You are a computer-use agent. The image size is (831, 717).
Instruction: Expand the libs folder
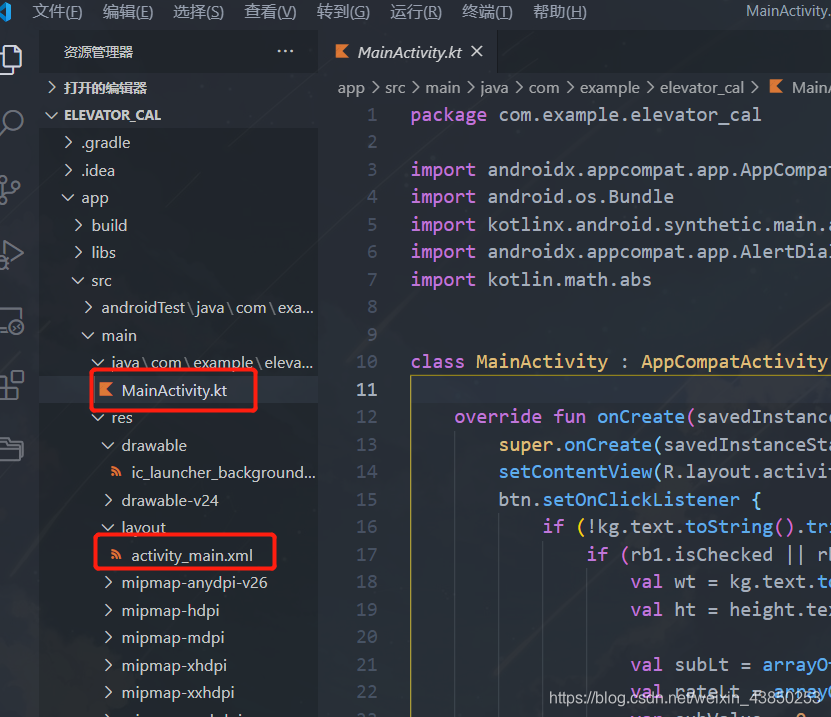179,253
